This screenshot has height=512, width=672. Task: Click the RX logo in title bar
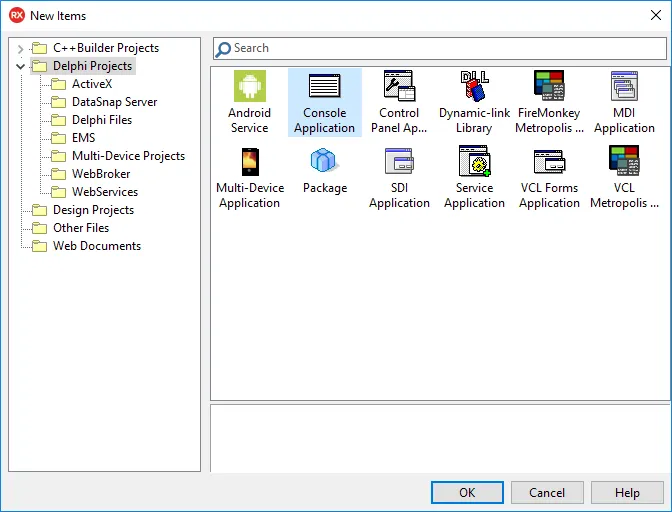point(17,15)
